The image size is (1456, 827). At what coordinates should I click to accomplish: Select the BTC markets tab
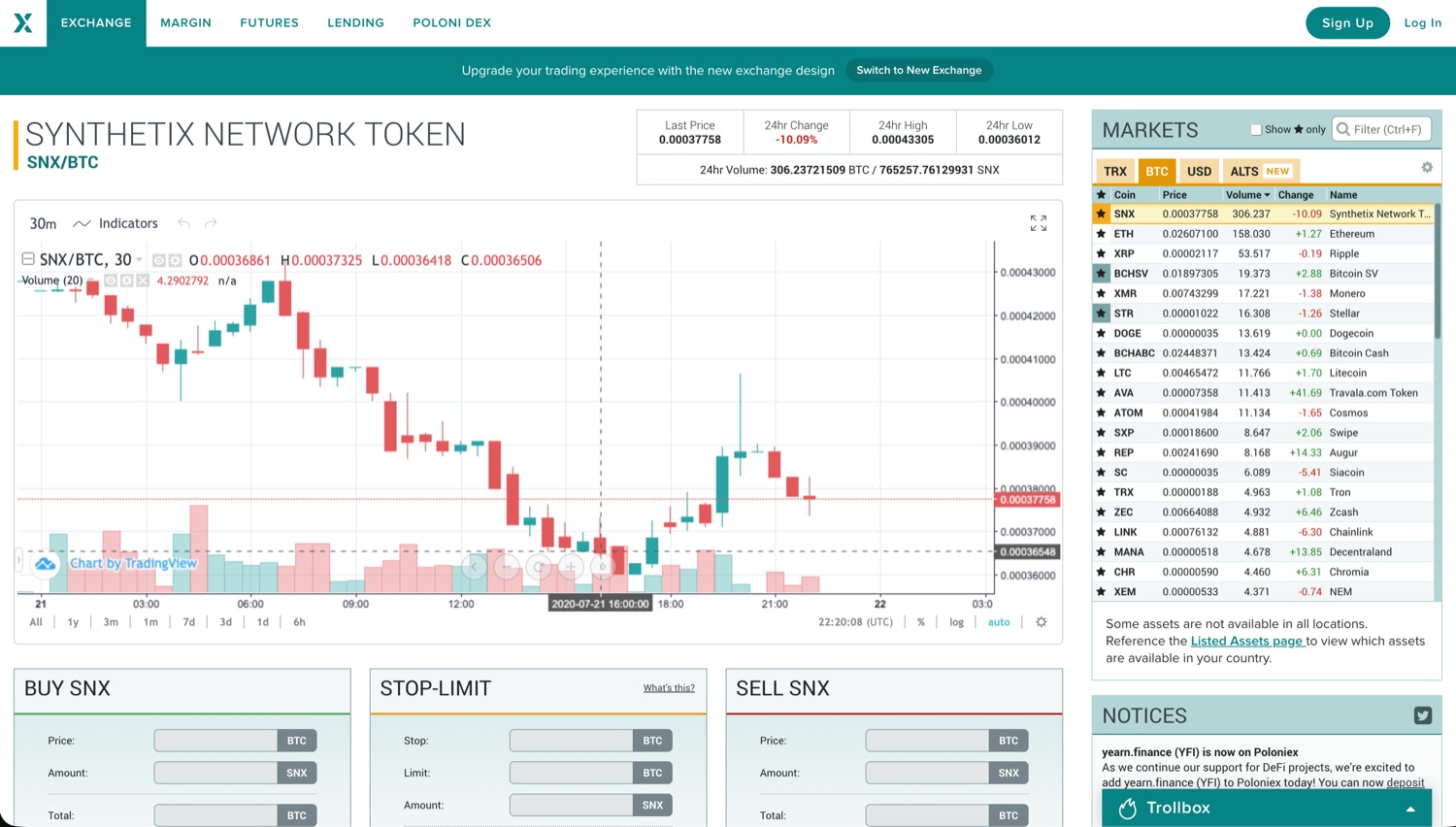pyautogui.click(x=1157, y=171)
